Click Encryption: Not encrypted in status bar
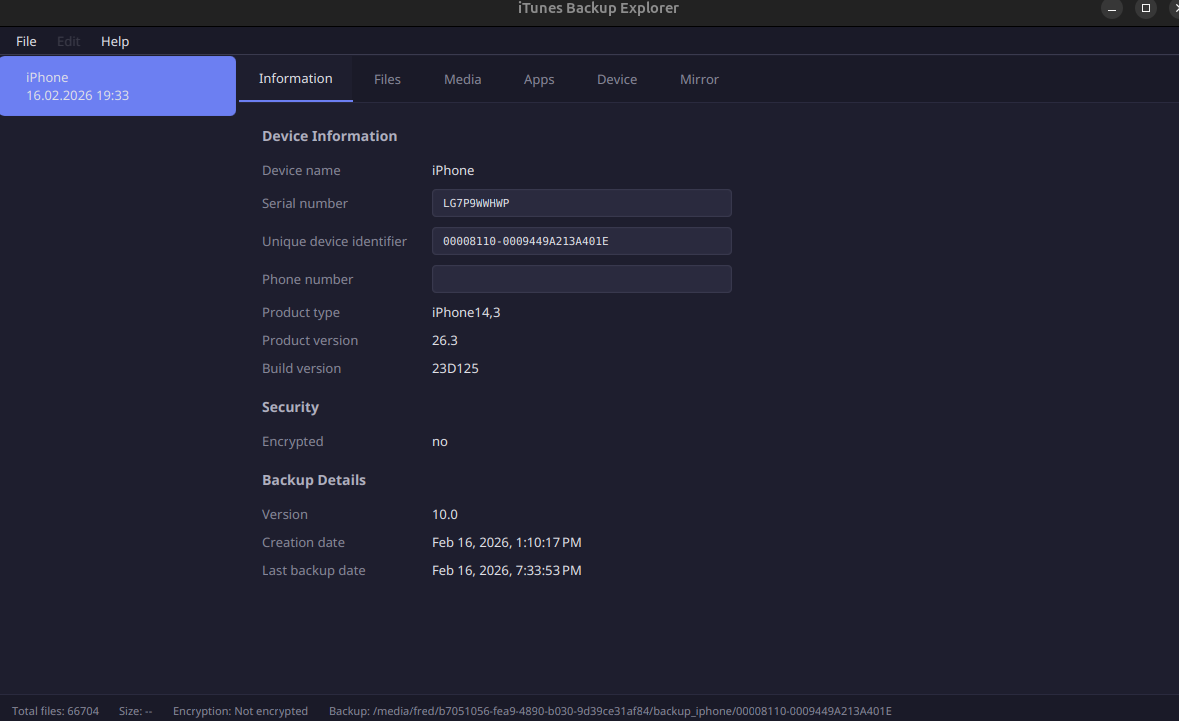 pyautogui.click(x=241, y=711)
